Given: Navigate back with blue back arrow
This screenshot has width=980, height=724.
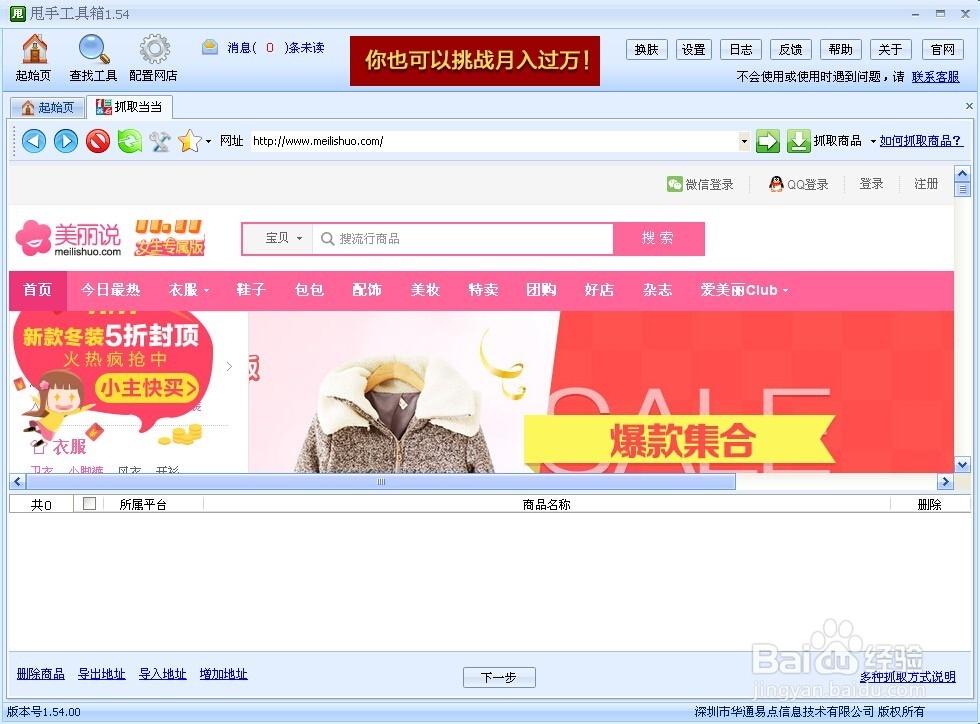Looking at the screenshot, I should click(x=33, y=140).
